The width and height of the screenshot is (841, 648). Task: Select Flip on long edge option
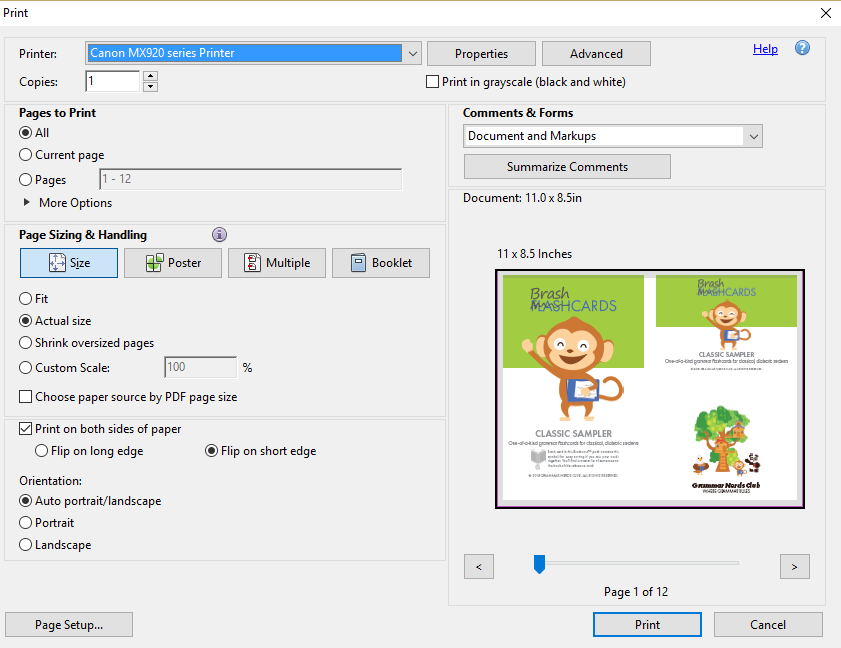click(42, 451)
